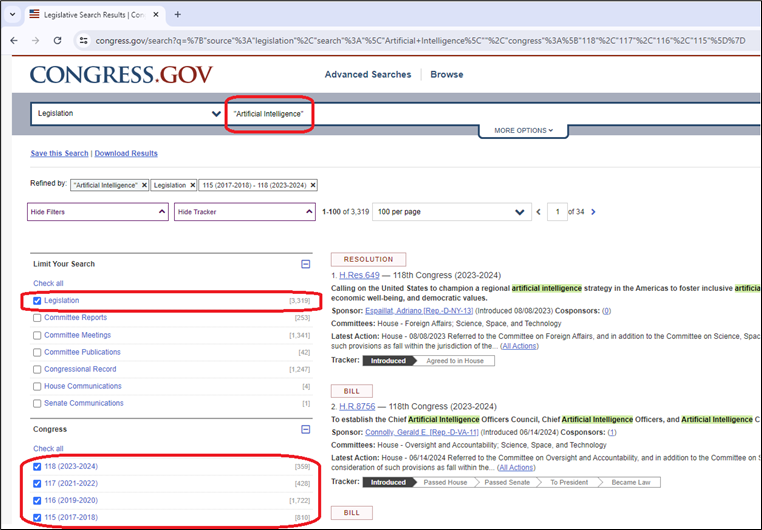Open the Legislation source dropdown
Screen dimensions: 762x530
click(x=127, y=114)
